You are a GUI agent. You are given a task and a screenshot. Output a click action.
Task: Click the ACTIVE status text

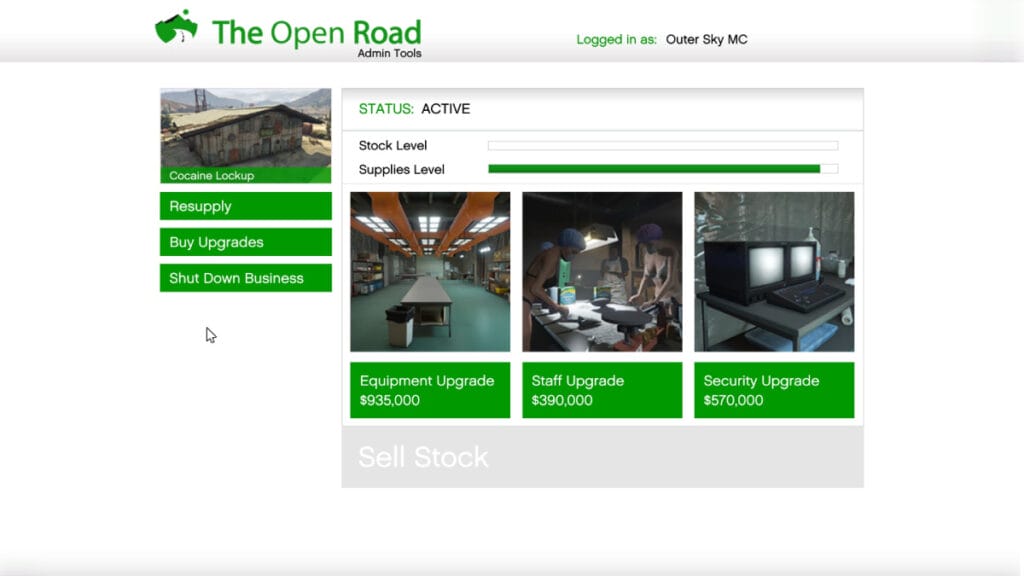pos(445,109)
